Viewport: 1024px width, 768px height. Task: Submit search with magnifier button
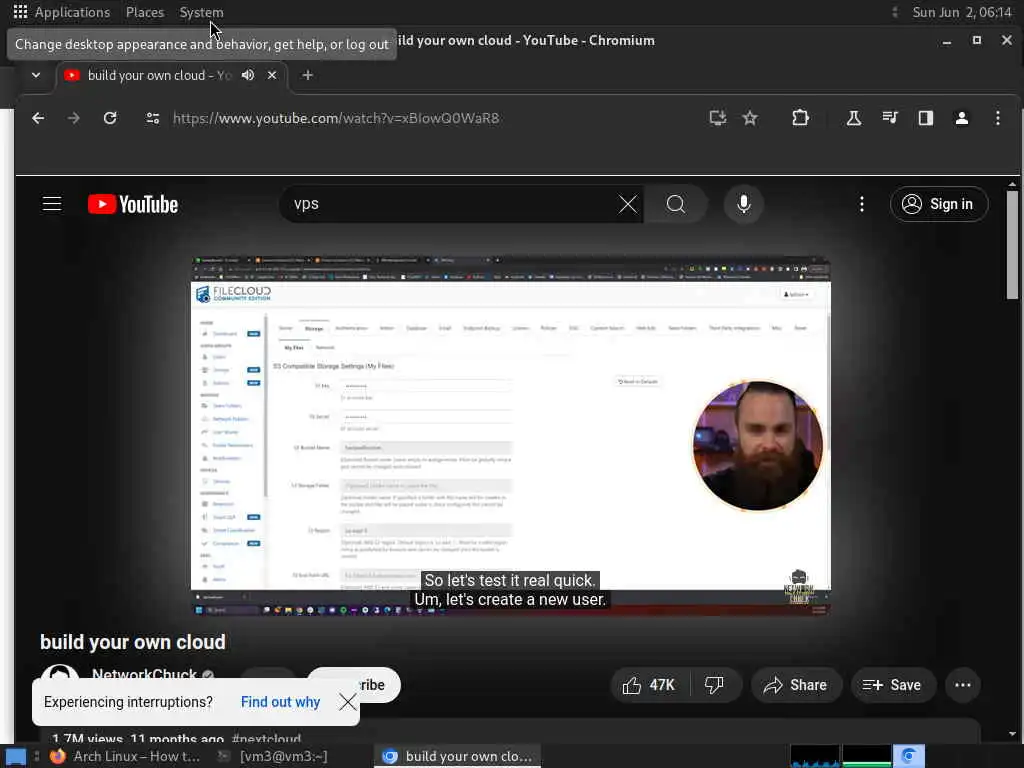click(676, 204)
